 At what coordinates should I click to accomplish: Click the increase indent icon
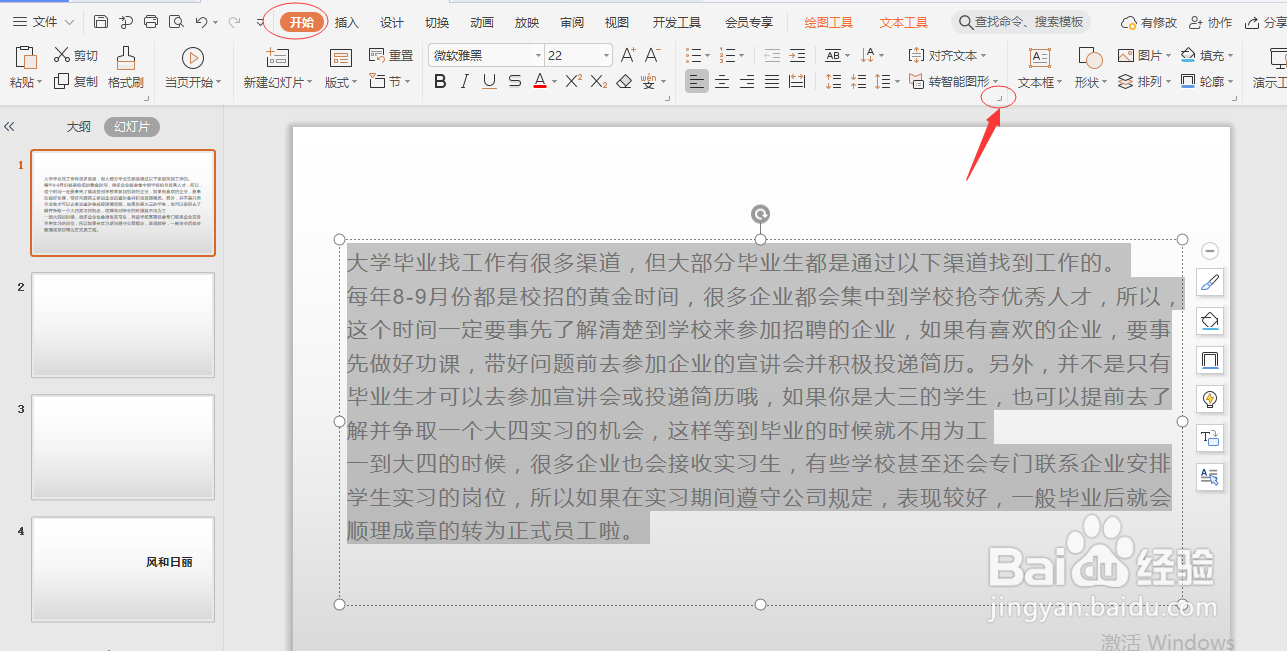click(796, 56)
